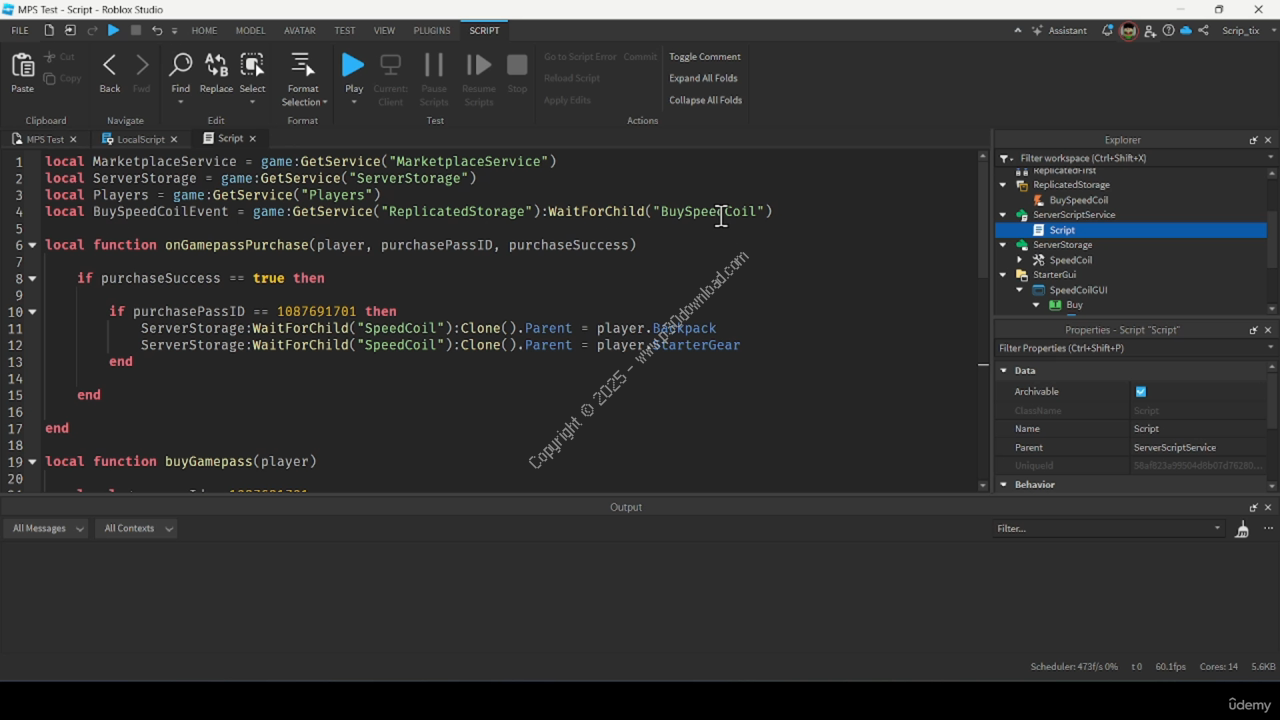Click the Explorer filter funnel icon
The height and width of the screenshot is (720, 1280).
(x=1006, y=158)
